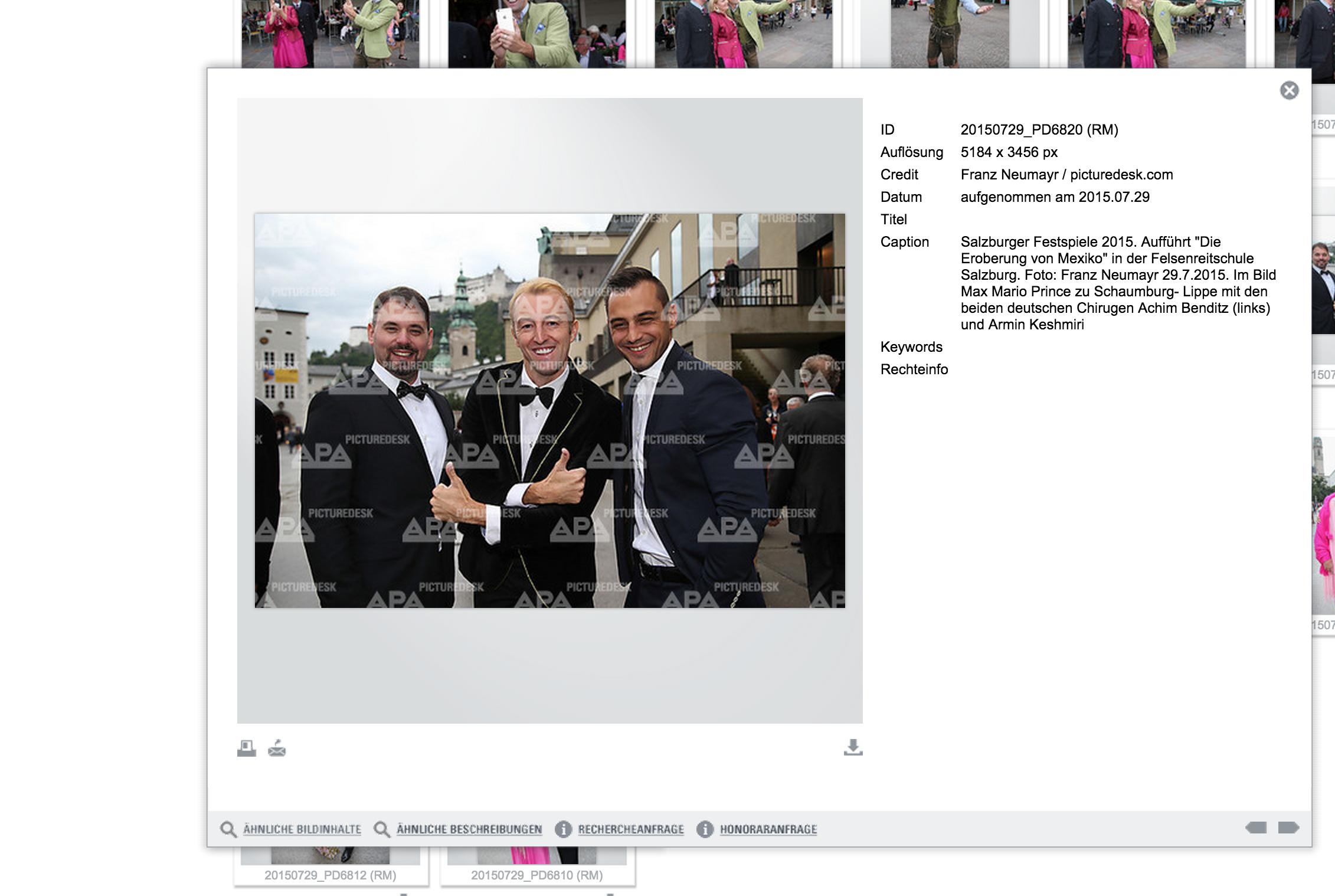Open Honoraranfrage link

pyautogui.click(x=768, y=829)
